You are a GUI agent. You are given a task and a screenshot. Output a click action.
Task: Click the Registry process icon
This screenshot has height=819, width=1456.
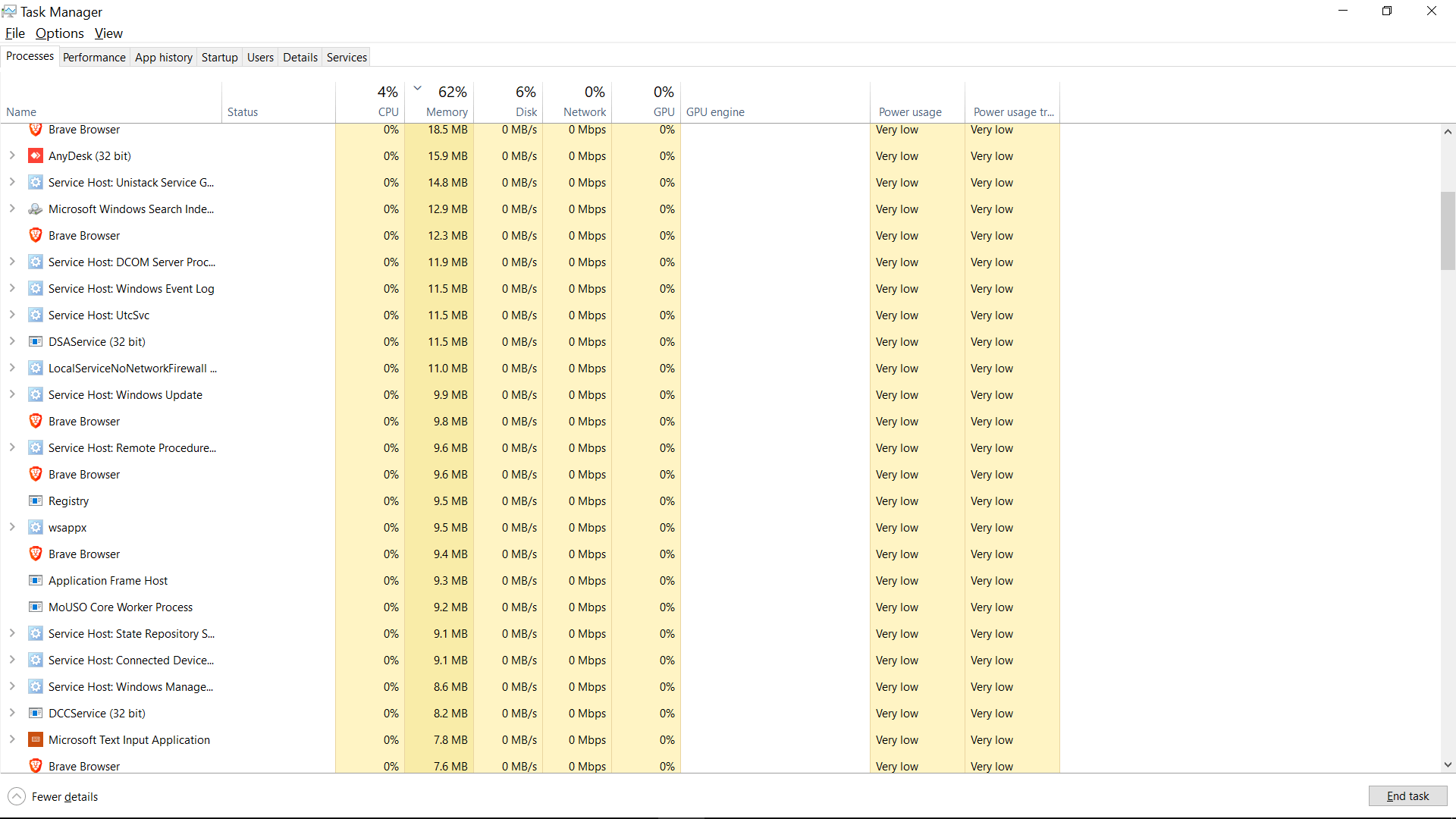[x=35, y=501]
